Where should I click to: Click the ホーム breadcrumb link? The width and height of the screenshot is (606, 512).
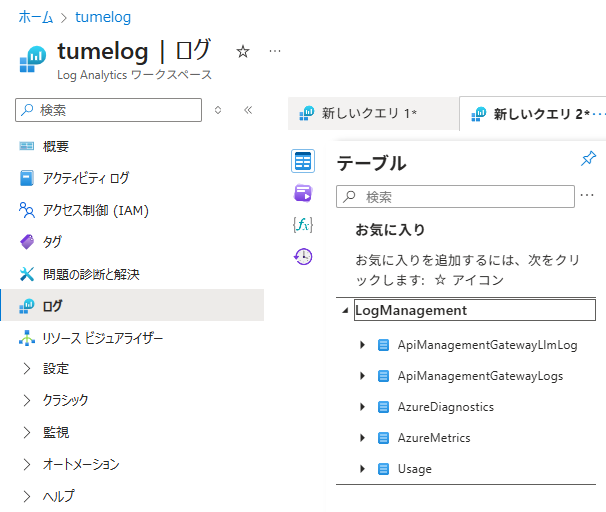point(36,17)
